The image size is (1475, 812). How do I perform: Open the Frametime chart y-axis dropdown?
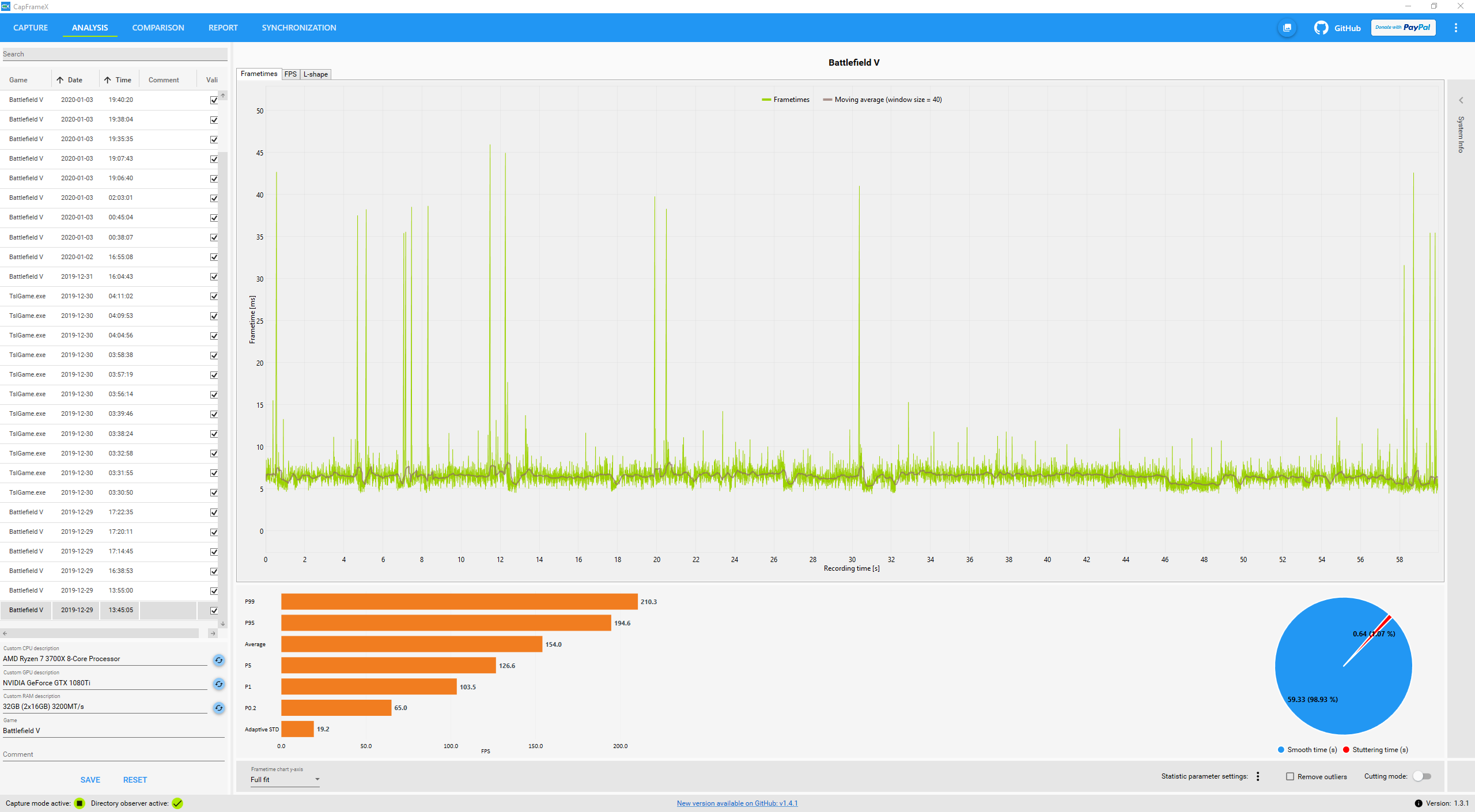(x=285, y=779)
